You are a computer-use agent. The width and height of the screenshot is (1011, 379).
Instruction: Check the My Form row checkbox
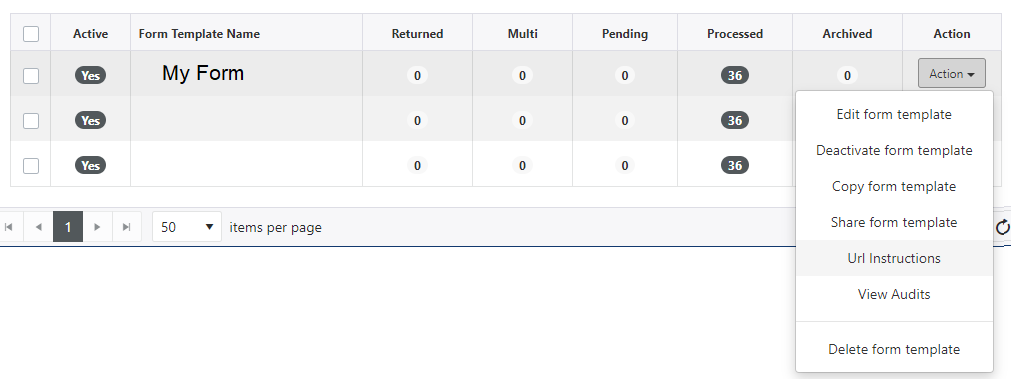pyautogui.click(x=31, y=75)
